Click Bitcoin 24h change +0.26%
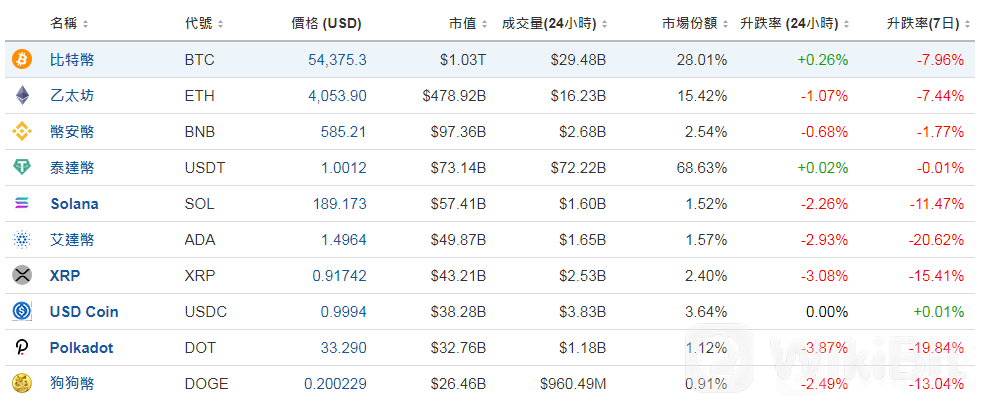983x415 pixels. click(x=823, y=60)
